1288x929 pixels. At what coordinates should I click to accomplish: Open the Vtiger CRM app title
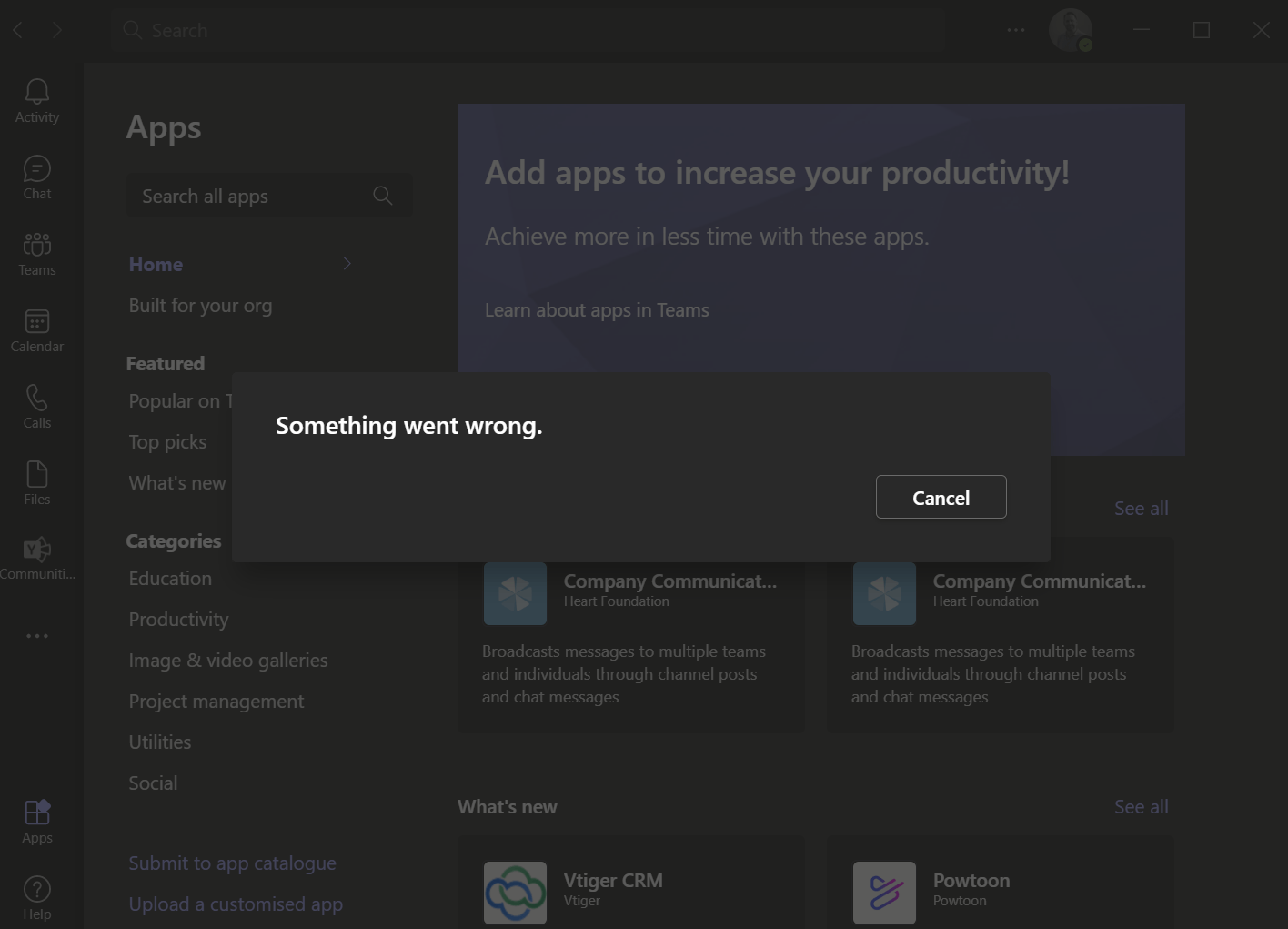coord(613,881)
